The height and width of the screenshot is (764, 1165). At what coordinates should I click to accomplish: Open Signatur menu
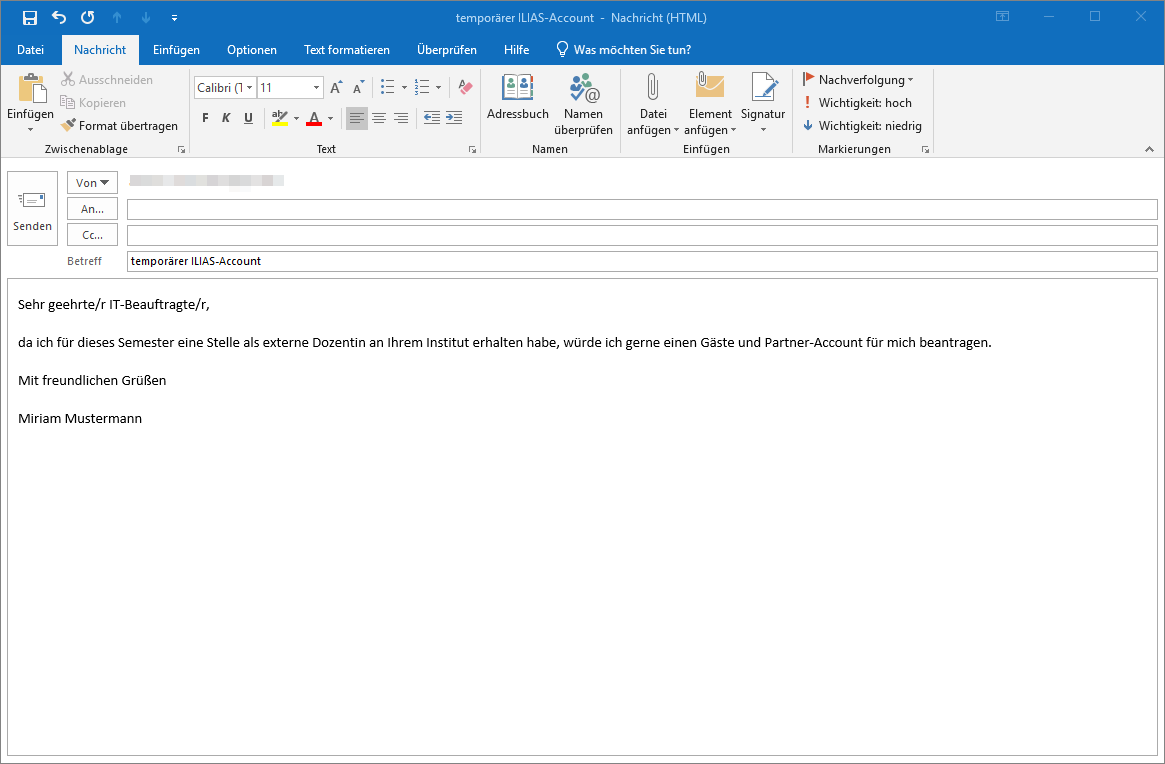763,104
